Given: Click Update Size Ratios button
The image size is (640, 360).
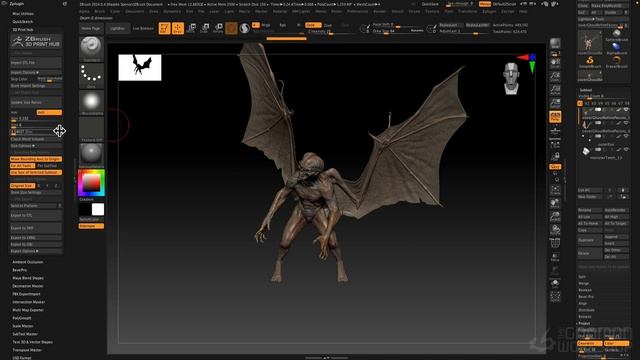Looking at the screenshot, I should coord(36,102).
